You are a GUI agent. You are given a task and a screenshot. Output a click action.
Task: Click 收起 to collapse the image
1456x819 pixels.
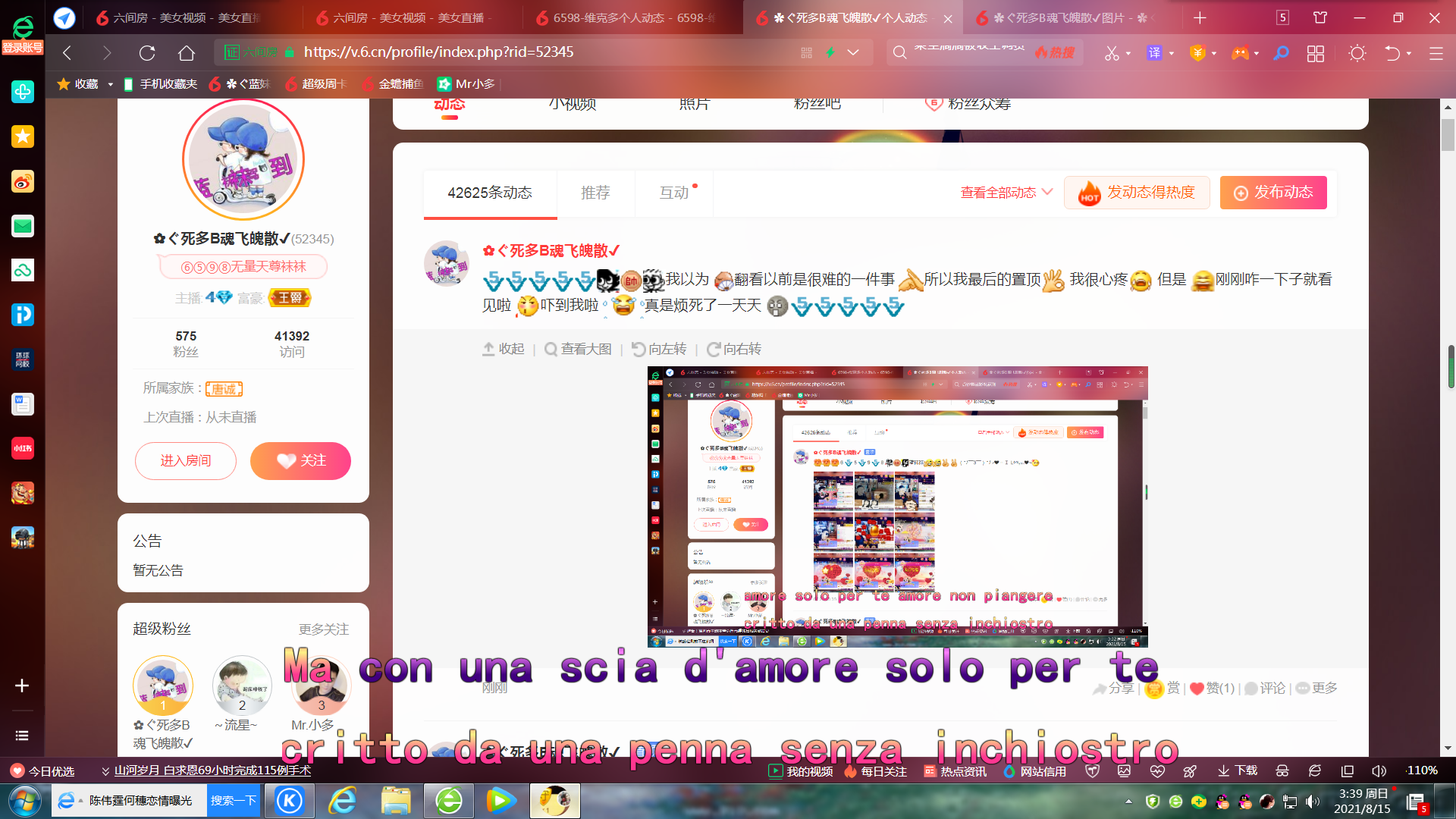point(504,349)
